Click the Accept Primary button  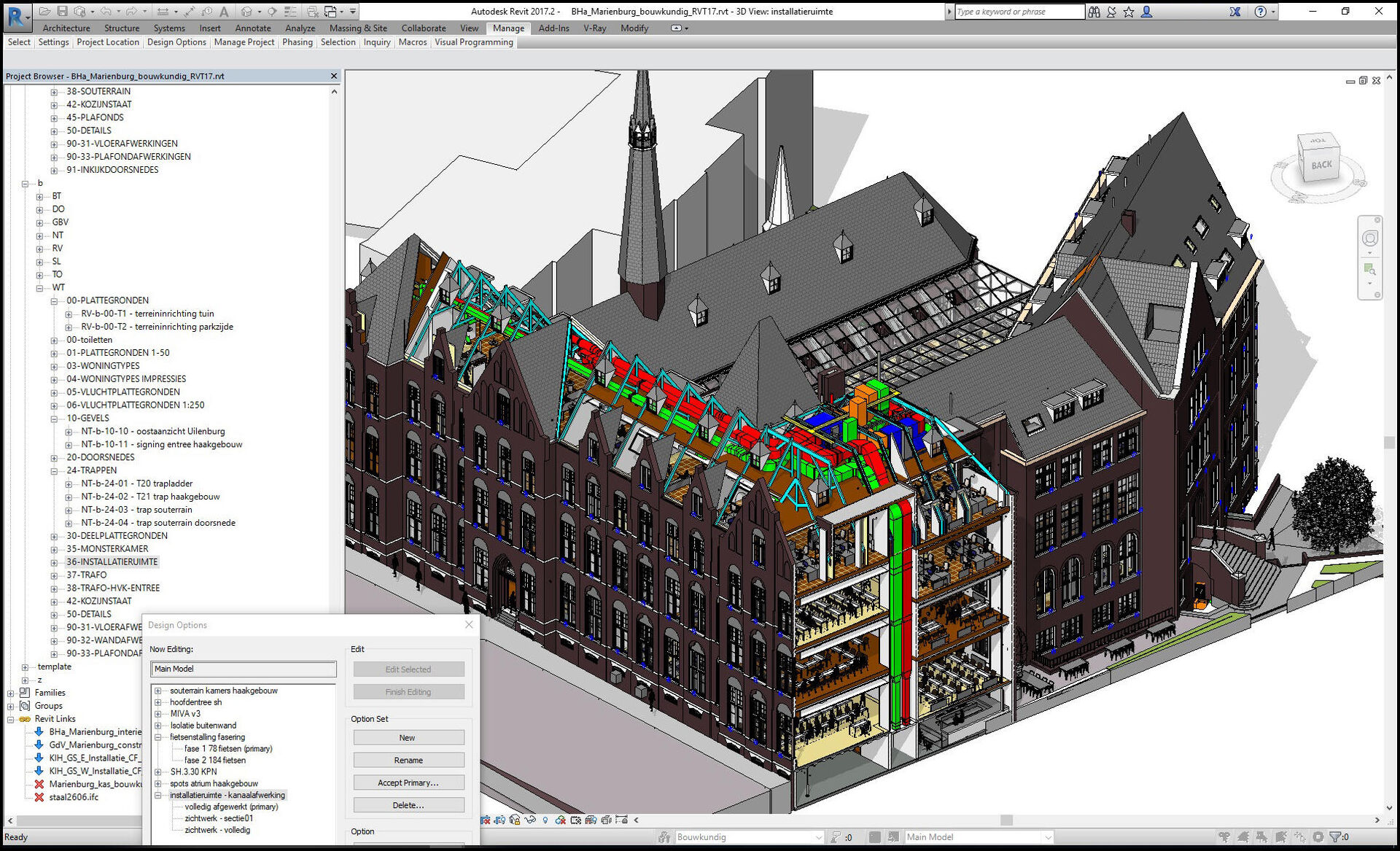[408, 783]
